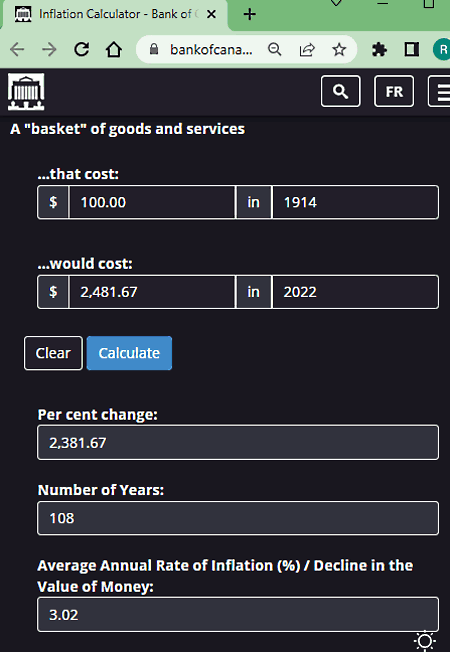Click the 100.00 cost amount field
450x652 pixels.
click(x=152, y=202)
